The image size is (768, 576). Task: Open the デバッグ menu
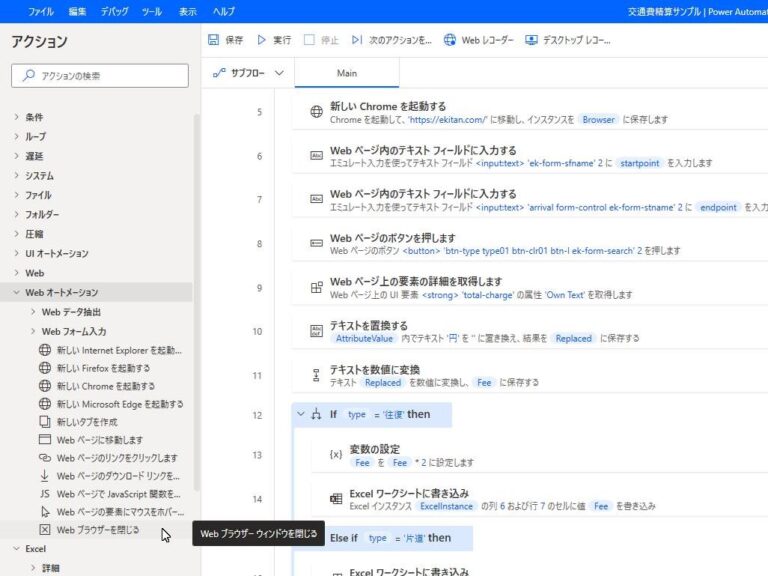pyautogui.click(x=114, y=11)
